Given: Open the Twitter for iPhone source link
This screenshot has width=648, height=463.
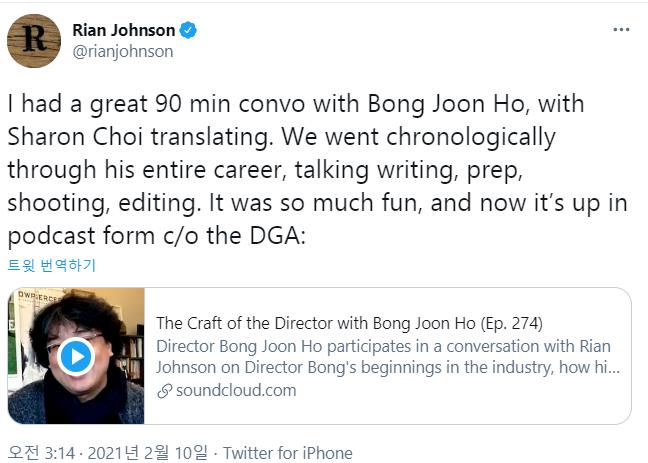Looking at the screenshot, I should 288,453.
